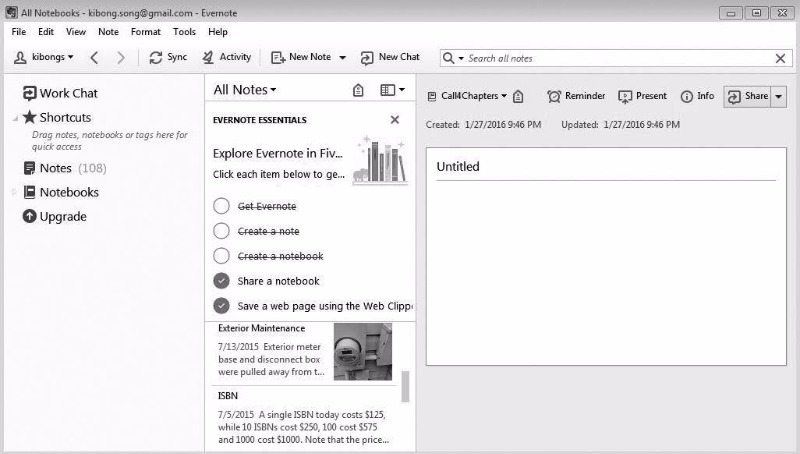Viewport: 800px width, 454px height.
Task: Toggle the Create a notebook circle
Action: pos(221,256)
